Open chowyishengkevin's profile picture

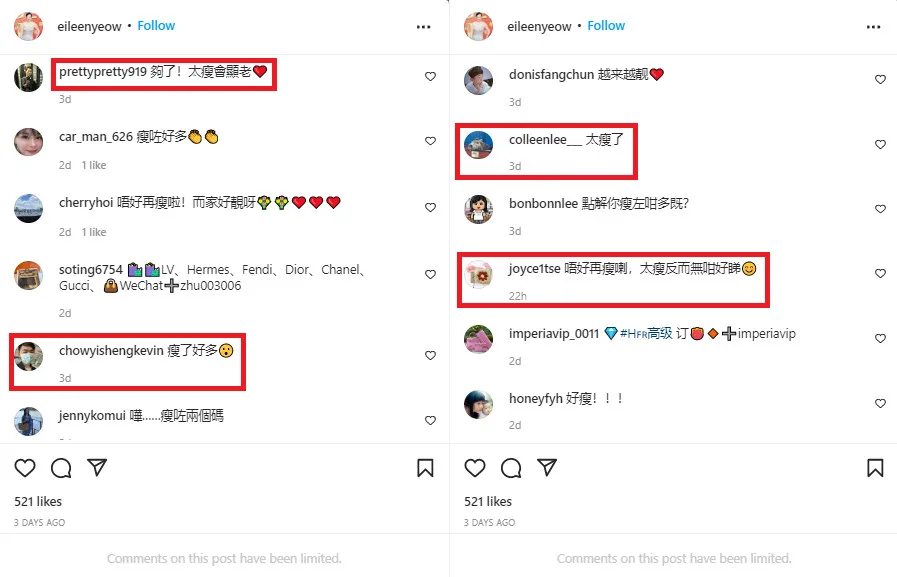(29, 356)
